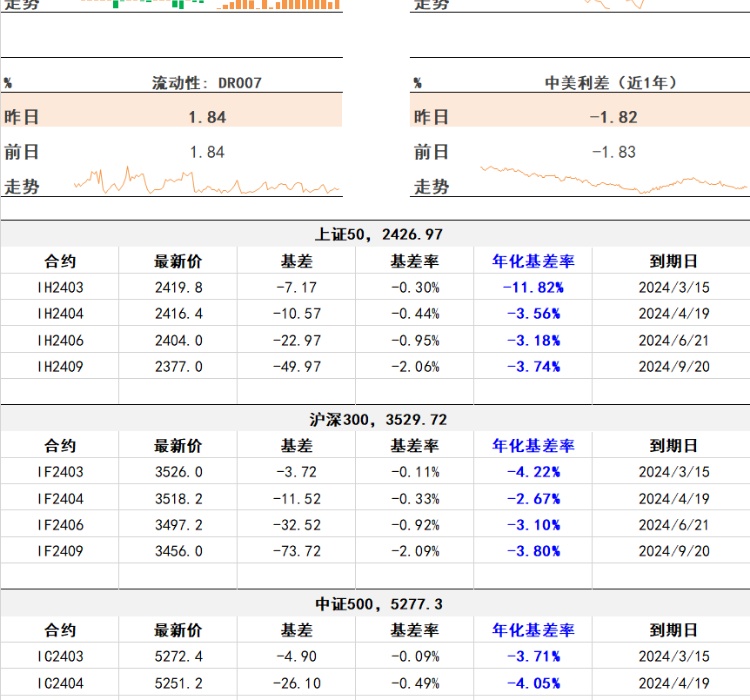Click basis value -22.97
Screen dimensions: 750x700
click(297, 341)
